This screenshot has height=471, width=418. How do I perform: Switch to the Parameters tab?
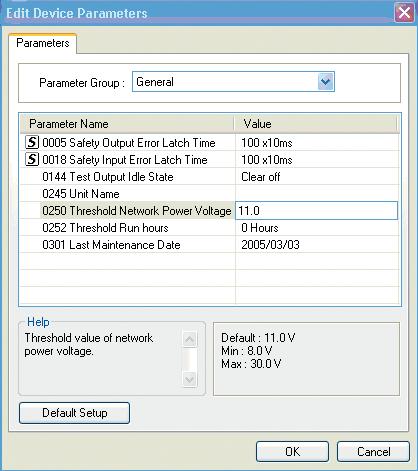tap(43, 43)
